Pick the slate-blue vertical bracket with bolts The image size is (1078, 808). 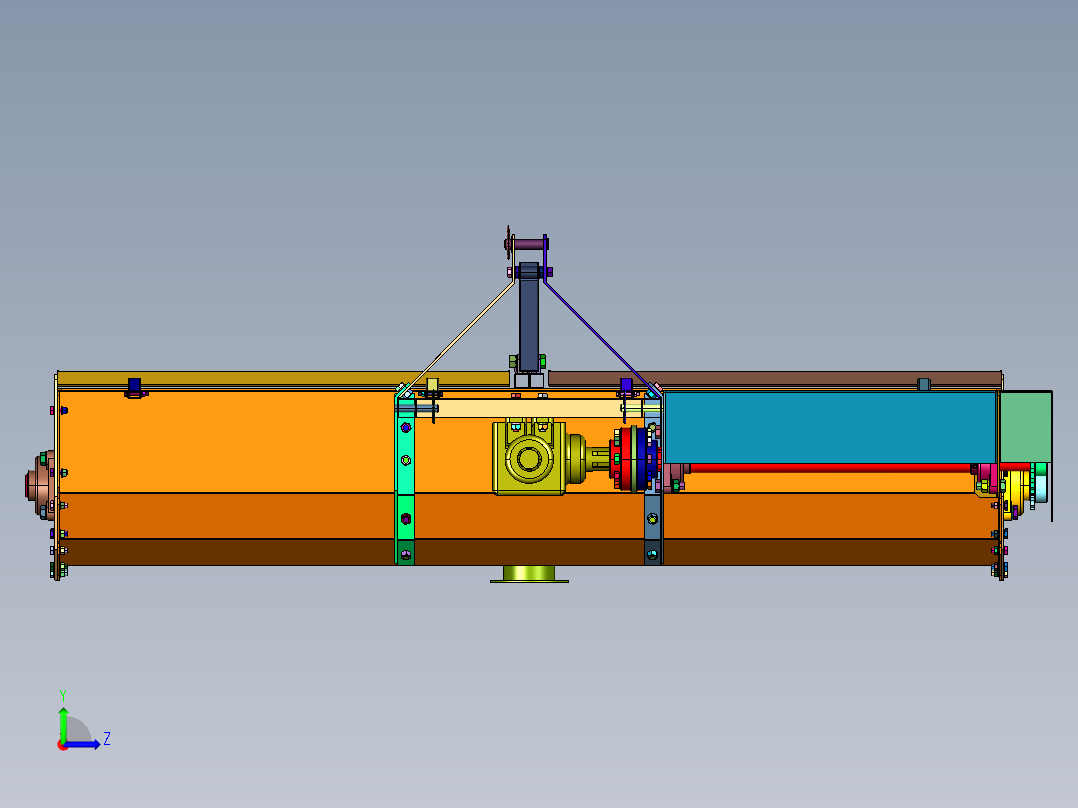click(x=652, y=481)
